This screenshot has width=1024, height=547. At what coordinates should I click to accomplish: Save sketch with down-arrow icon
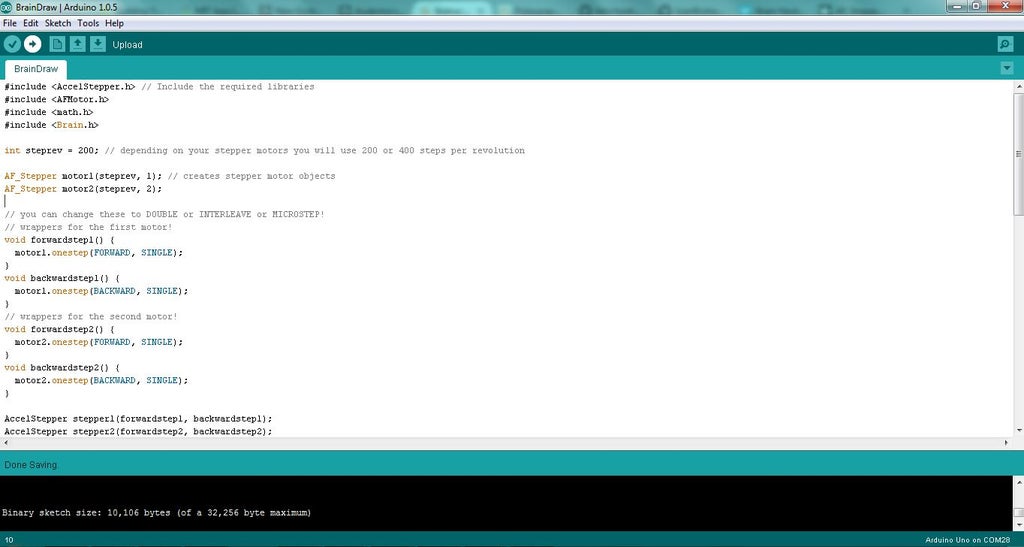[97, 44]
